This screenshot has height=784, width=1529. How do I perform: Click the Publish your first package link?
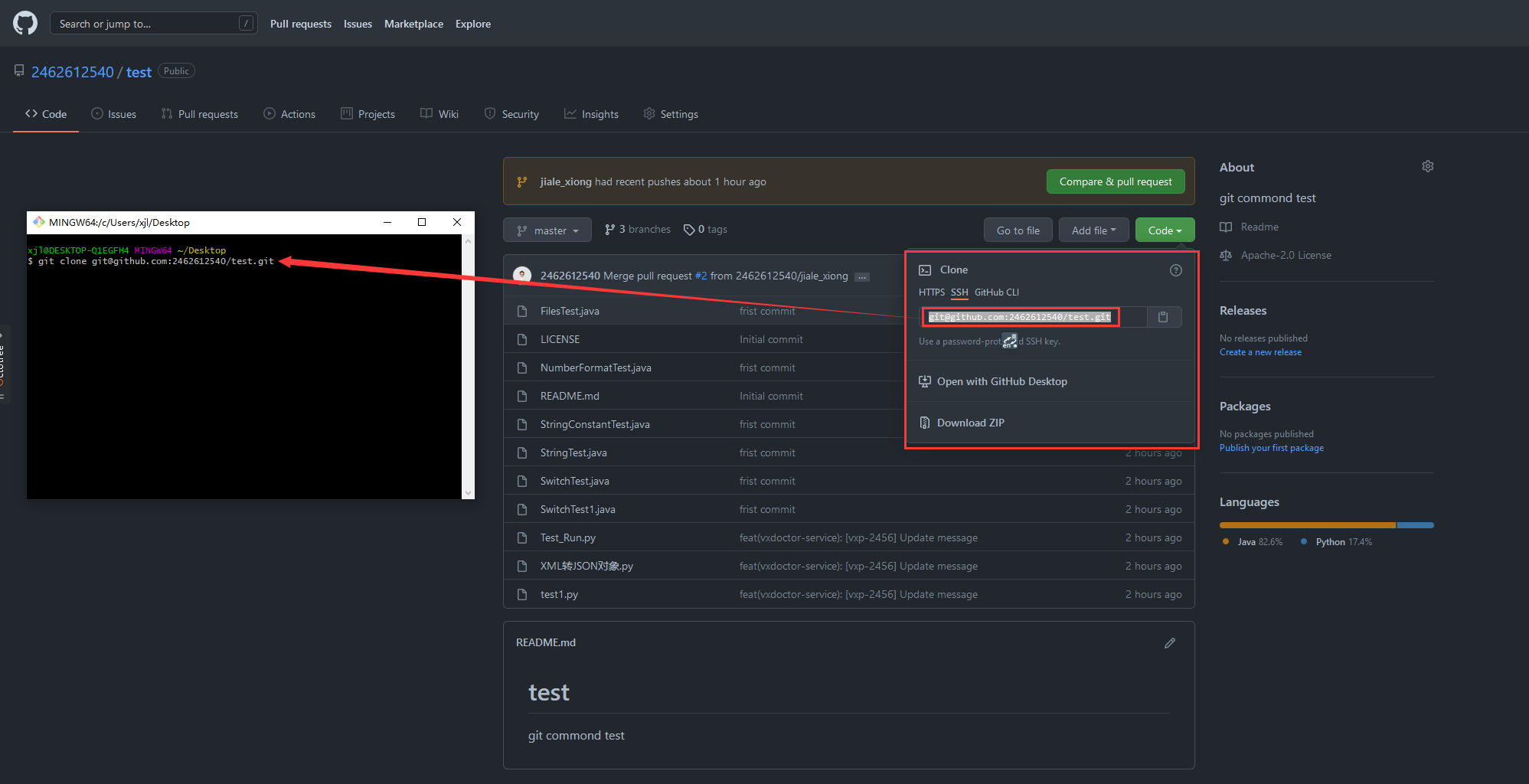point(1271,448)
